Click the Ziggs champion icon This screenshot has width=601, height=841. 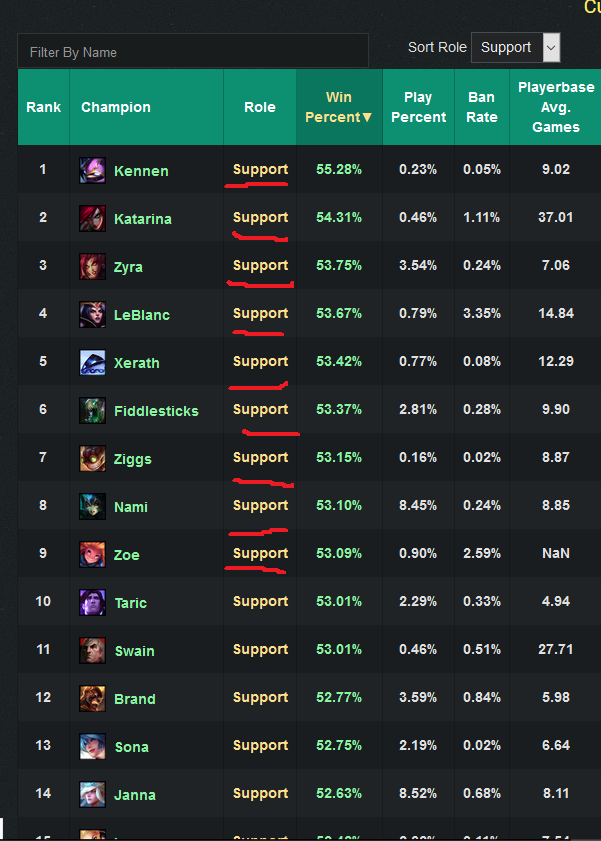(x=92, y=458)
